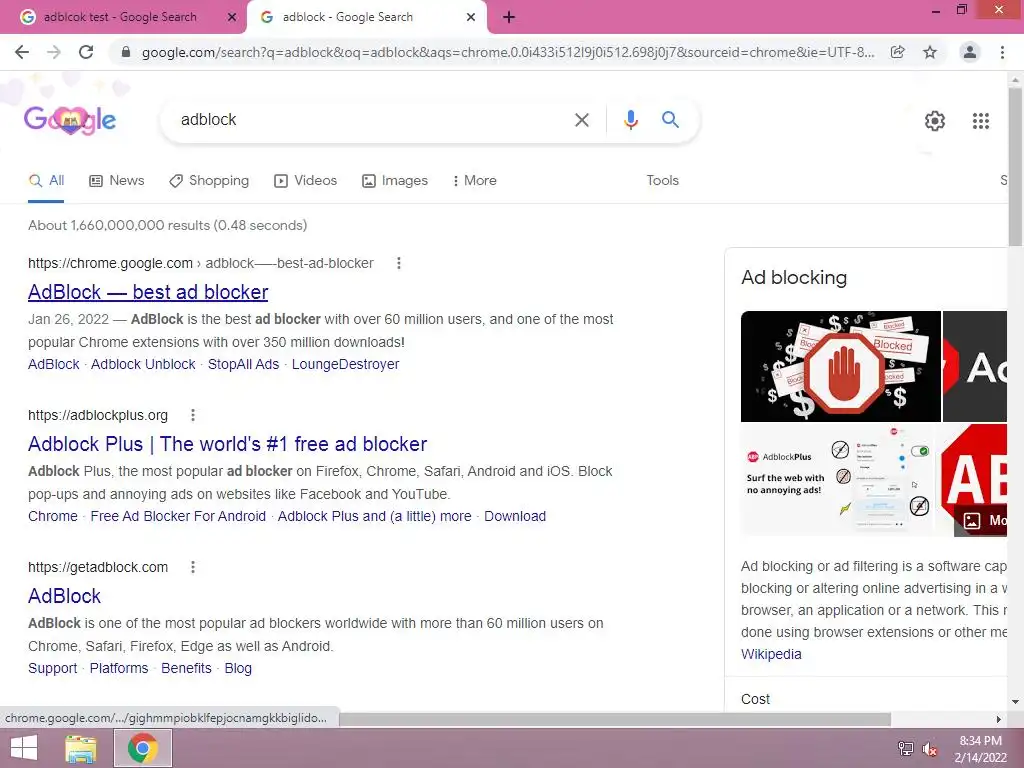
Task: Click the vertical scrollbar thumb
Action: pos(1015,168)
